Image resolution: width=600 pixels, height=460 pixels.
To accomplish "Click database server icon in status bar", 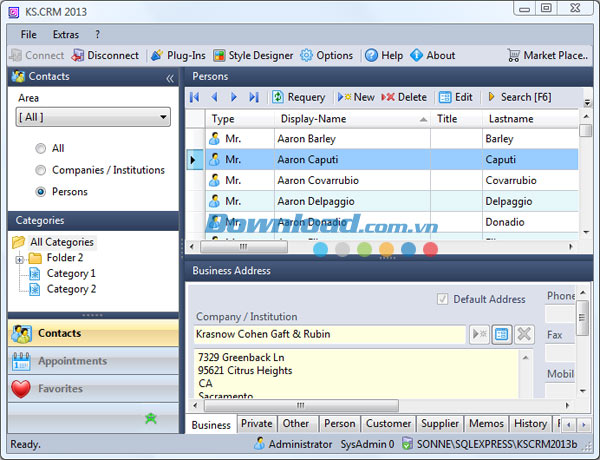I will (407, 444).
